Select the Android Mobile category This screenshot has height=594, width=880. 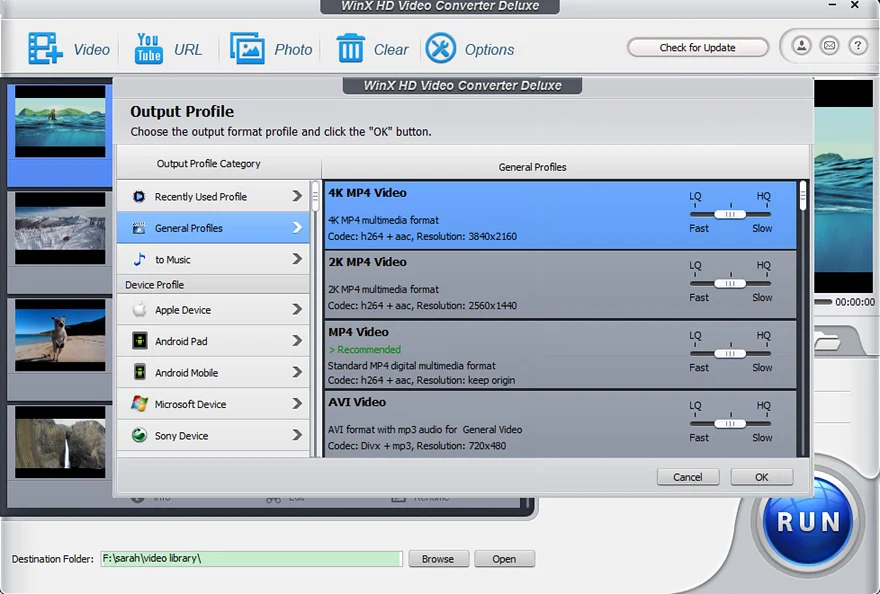pyautogui.click(x=213, y=372)
